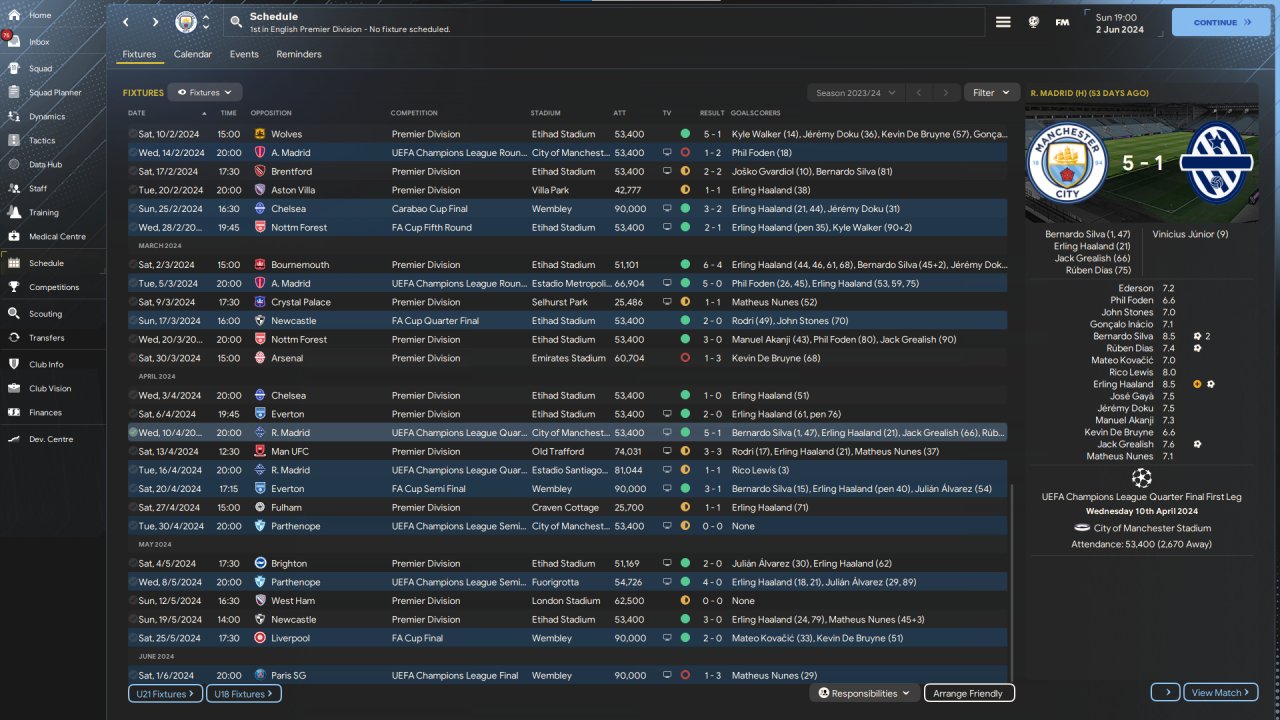Open the Training section
The width and height of the screenshot is (1280, 720).
pos(43,213)
